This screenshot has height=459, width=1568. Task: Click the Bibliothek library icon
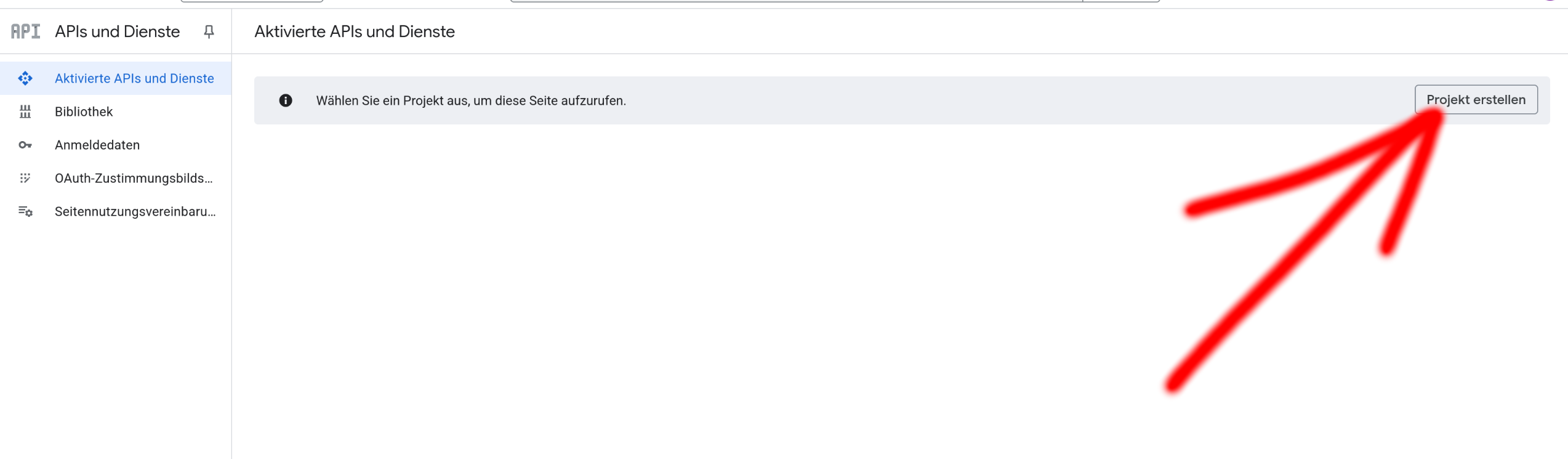click(25, 112)
